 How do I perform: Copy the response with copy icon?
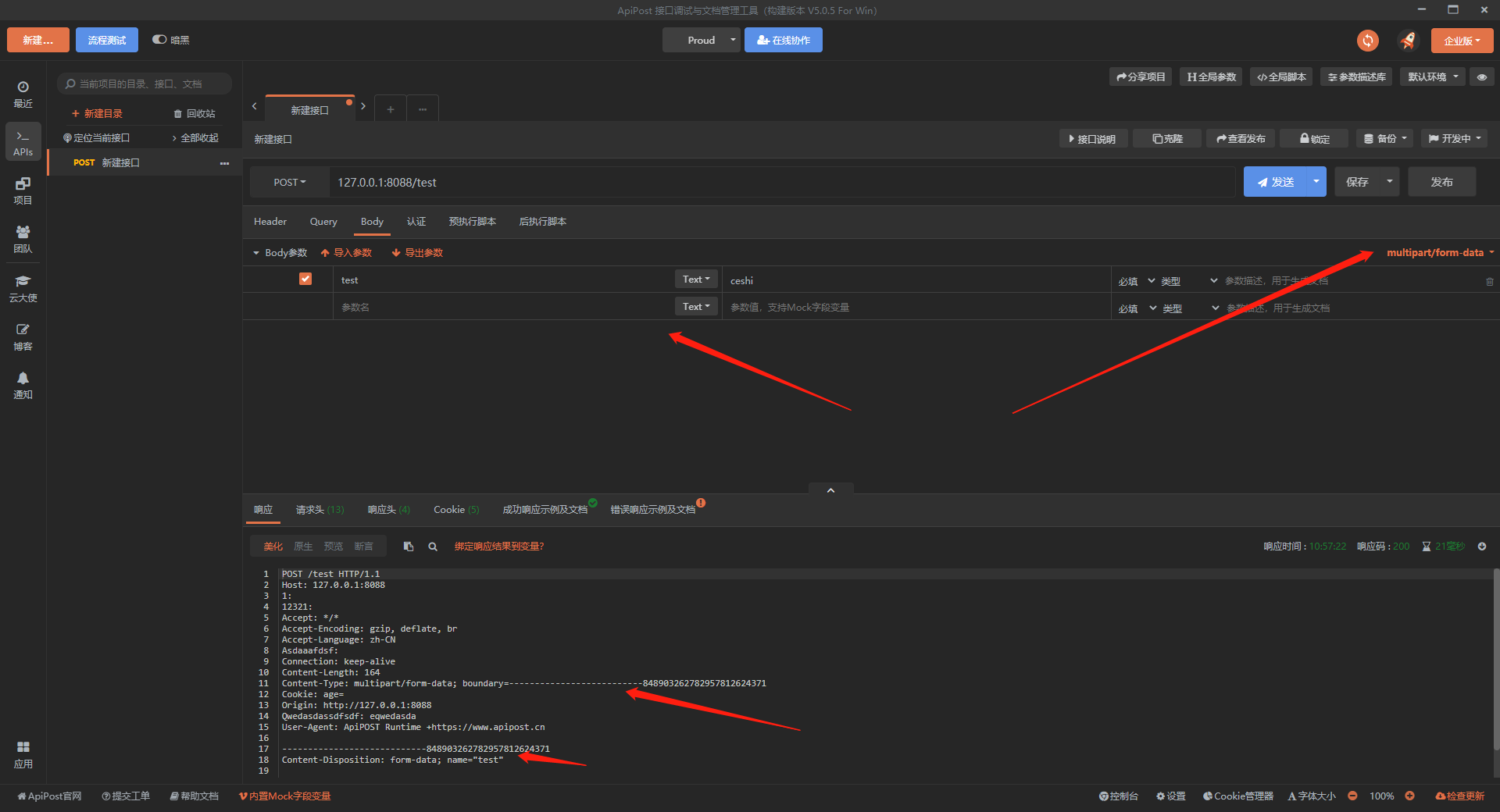pyautogui.click(x=409, y=547)
